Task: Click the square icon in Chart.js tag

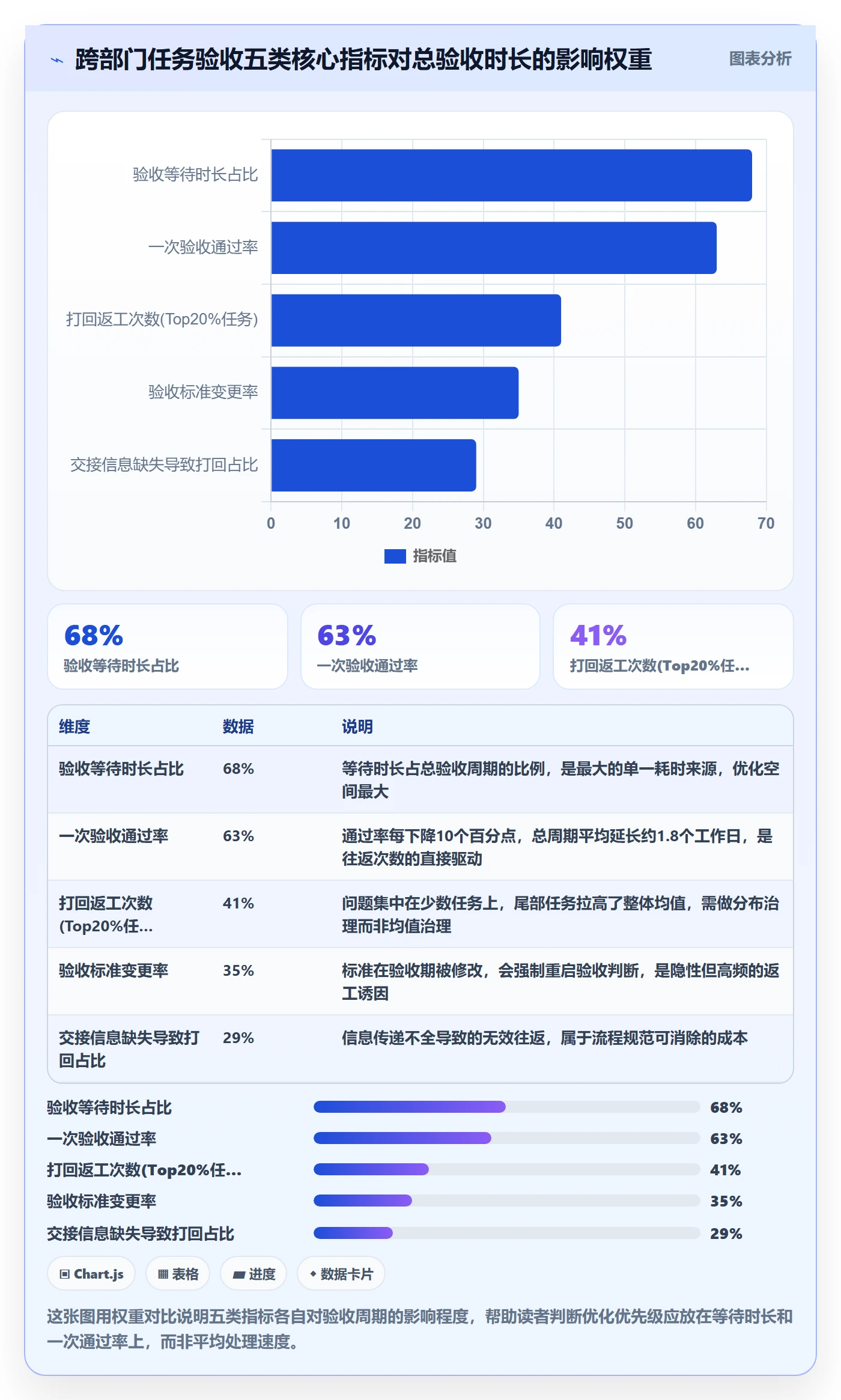Action: 65,1274
